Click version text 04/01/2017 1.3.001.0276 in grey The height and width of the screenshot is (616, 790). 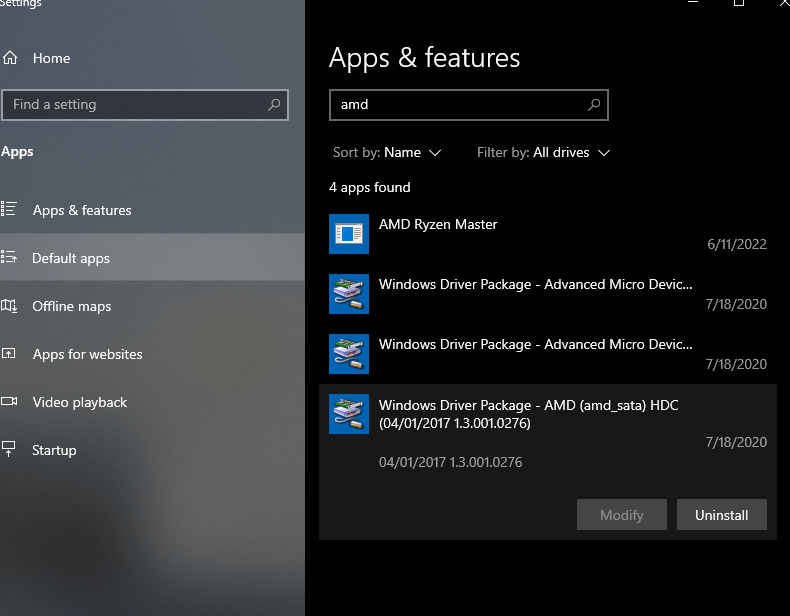tap(450, 462)
